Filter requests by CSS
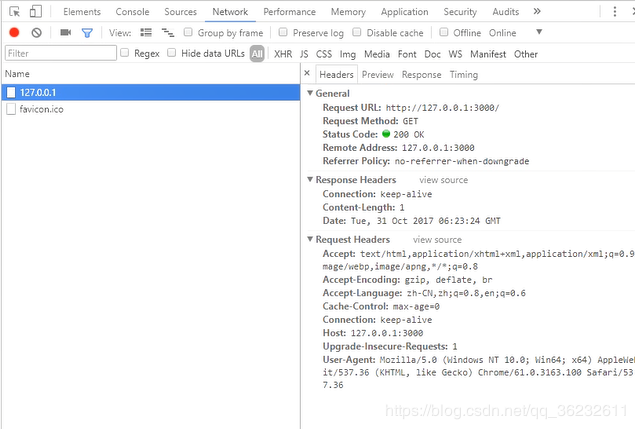Screen dimensions: 635x429 point(324,54)
